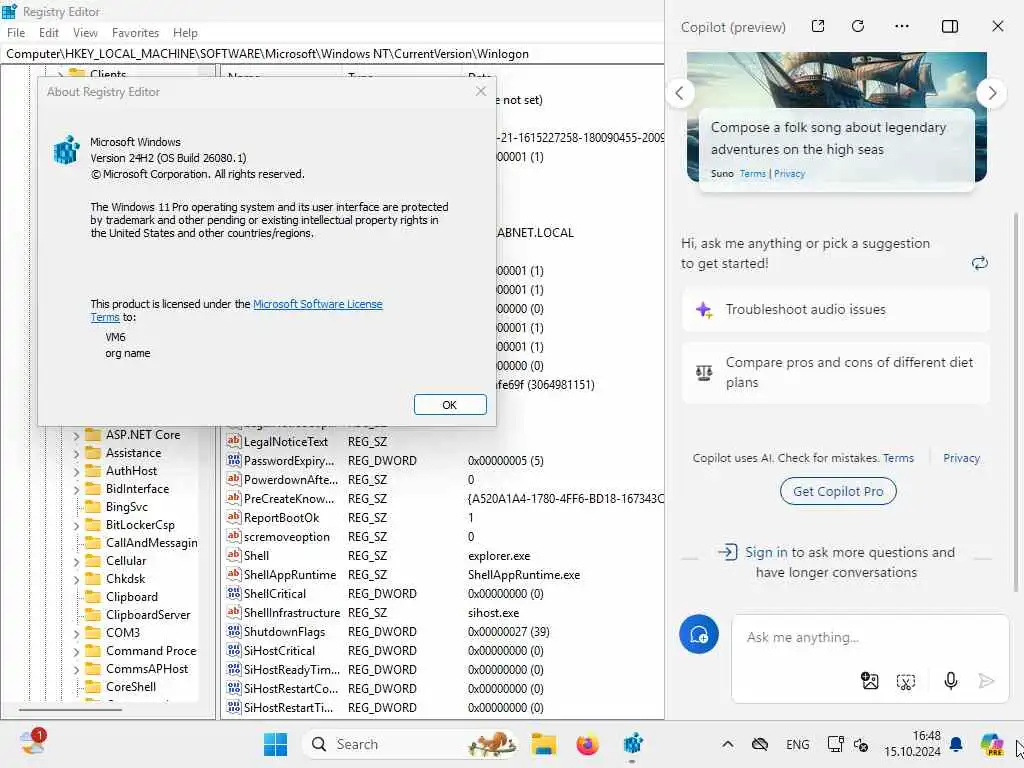The height and width of the screenshot is (768, 1024).
Task: Click the ShellAppRuntime value icon
Action: 233,575
